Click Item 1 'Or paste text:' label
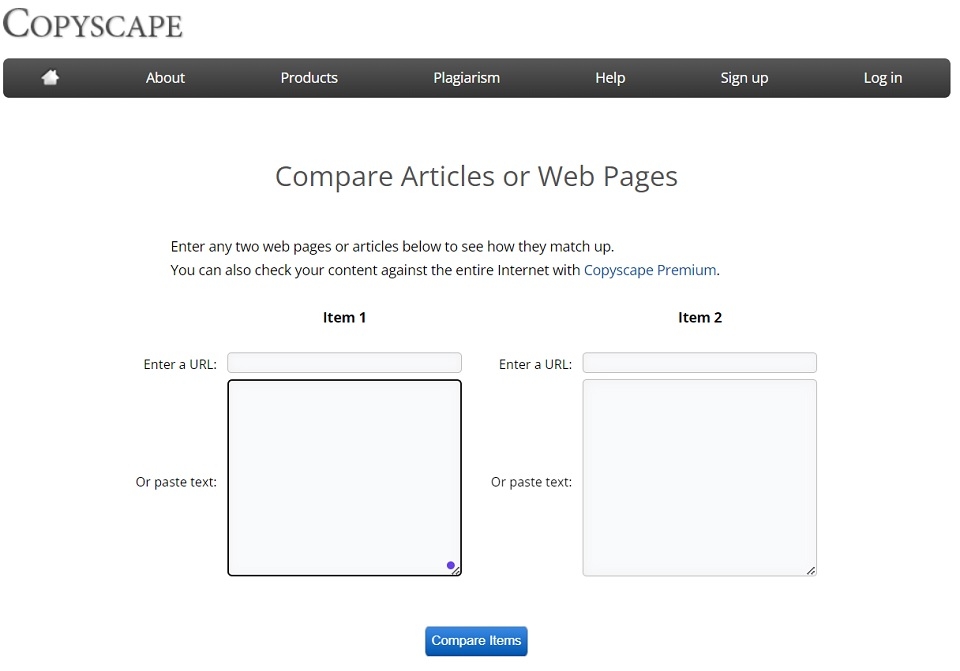Screen dimensions: 960x671 coord(176,482)
